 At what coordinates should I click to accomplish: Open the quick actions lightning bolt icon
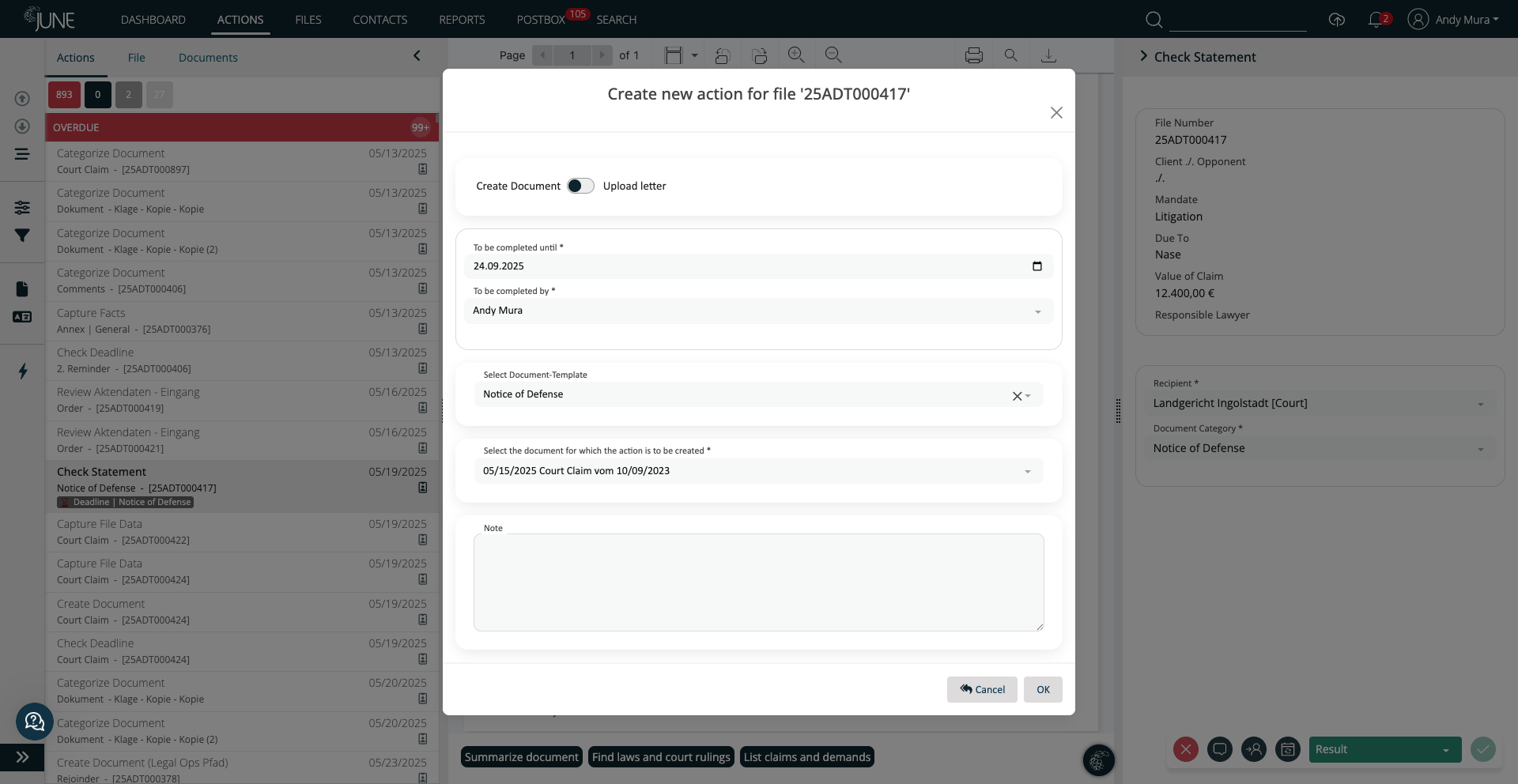(22, 371)
